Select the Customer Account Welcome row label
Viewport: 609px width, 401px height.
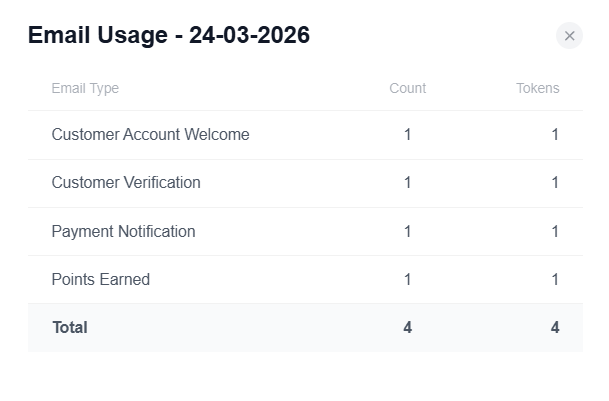coord(150,135)
